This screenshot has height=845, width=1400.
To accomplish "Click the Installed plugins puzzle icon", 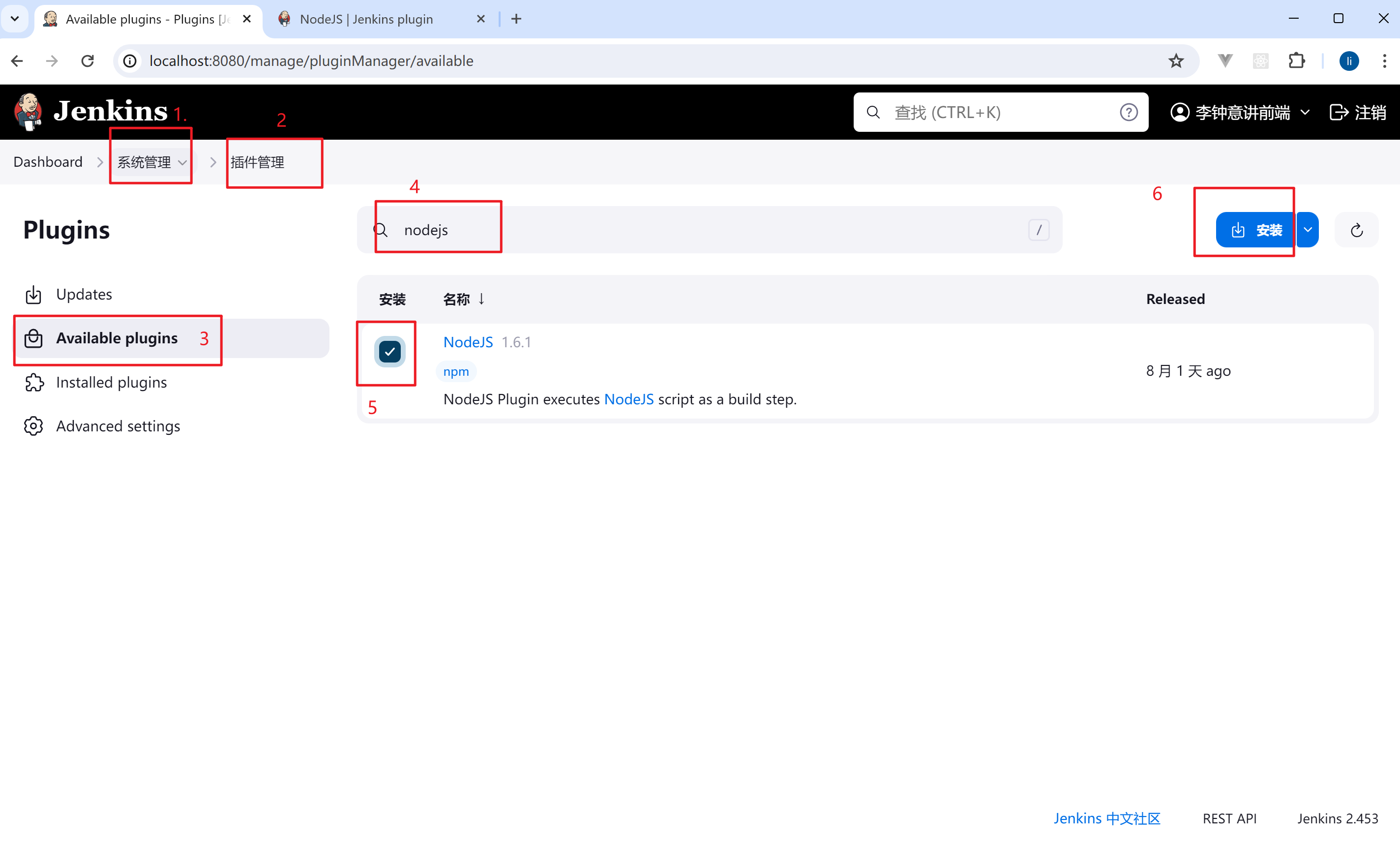I will click(x=33, y=383).
